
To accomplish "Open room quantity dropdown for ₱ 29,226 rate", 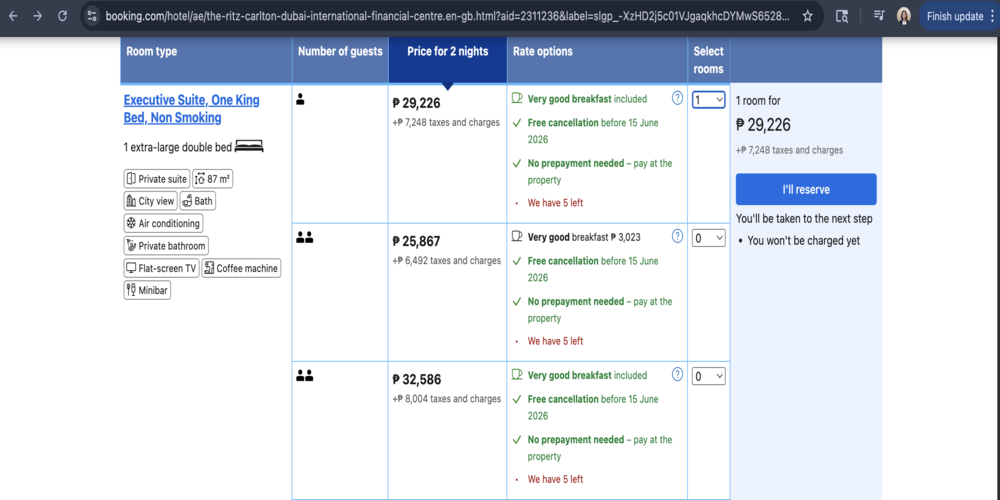I will [x=709, y=100].
